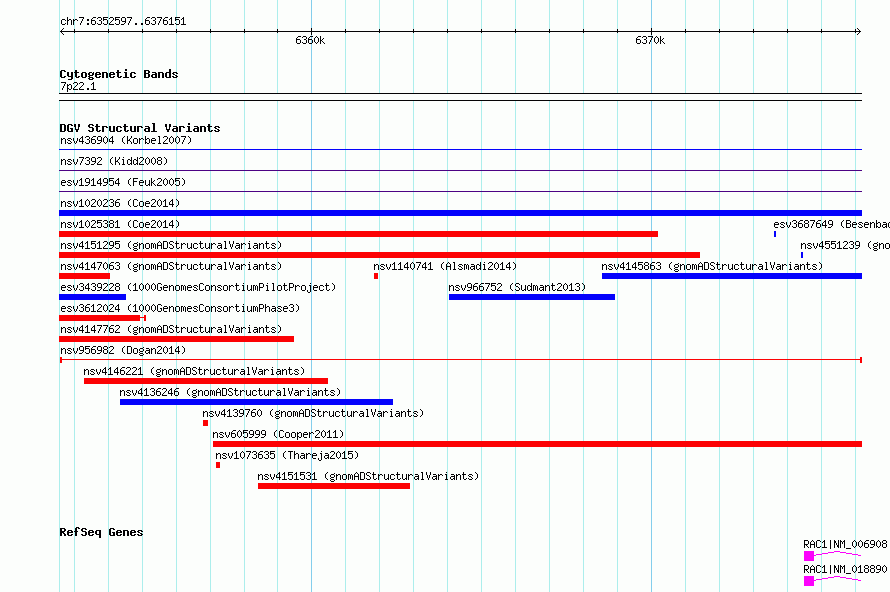Select the nsv7392 (Kidd2008) variant label
This screenshot has width=890, height=592.
[114, 161]
